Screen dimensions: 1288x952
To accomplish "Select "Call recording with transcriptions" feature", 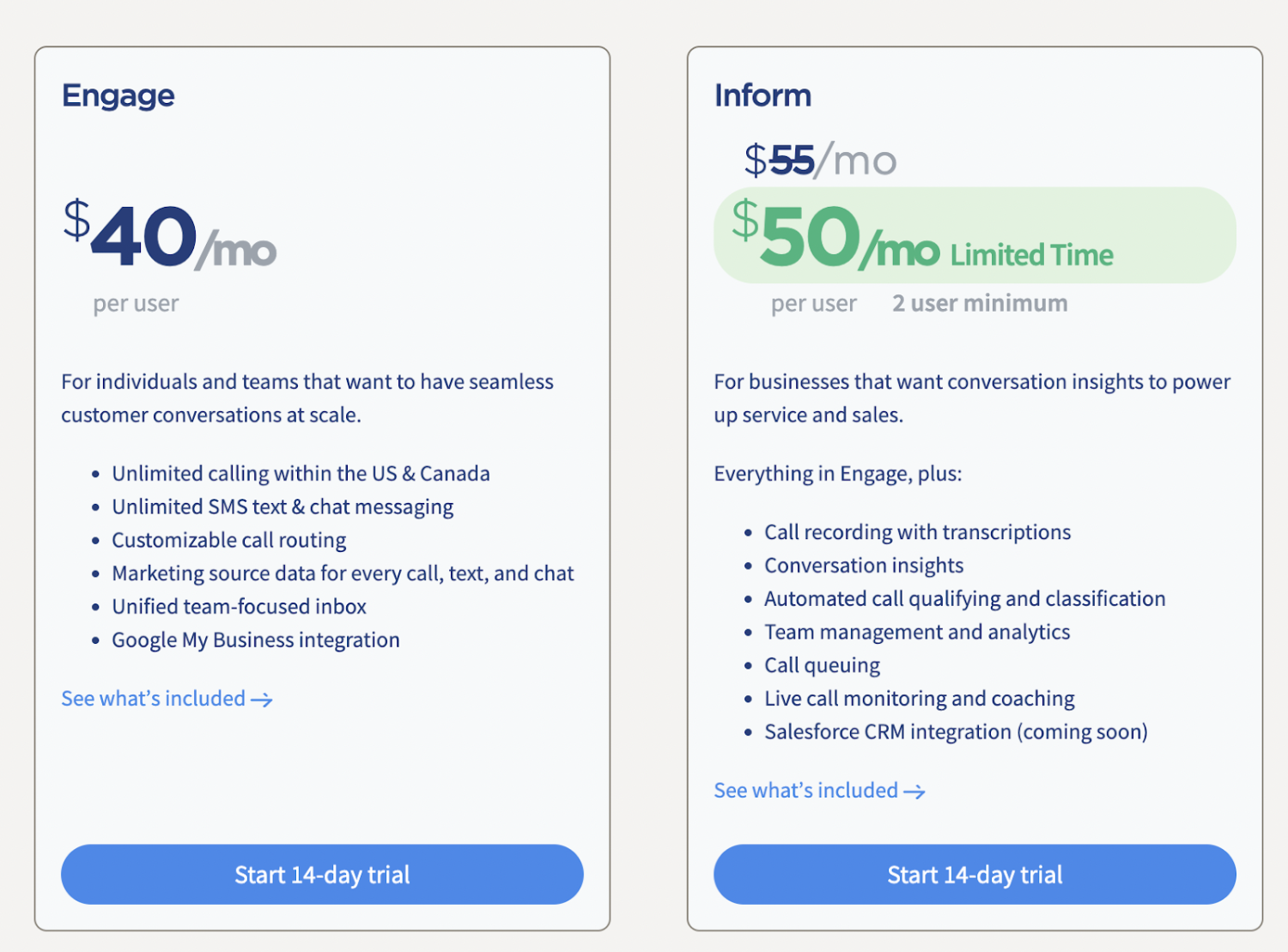I will click(918, 532).
